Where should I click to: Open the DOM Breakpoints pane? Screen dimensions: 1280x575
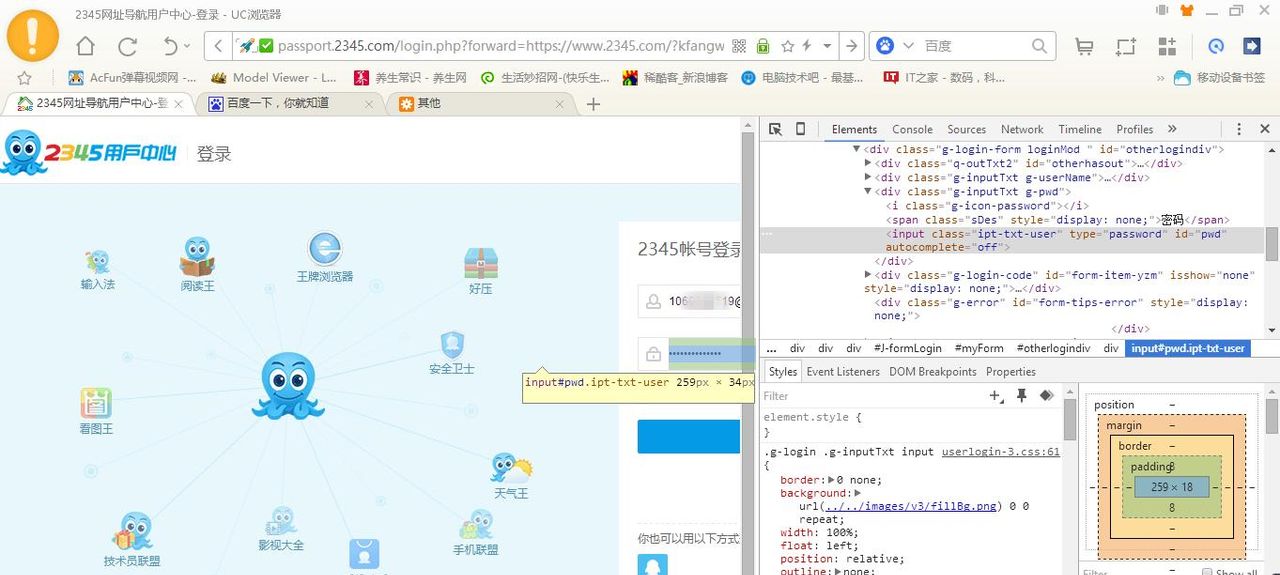pos(933,372)
